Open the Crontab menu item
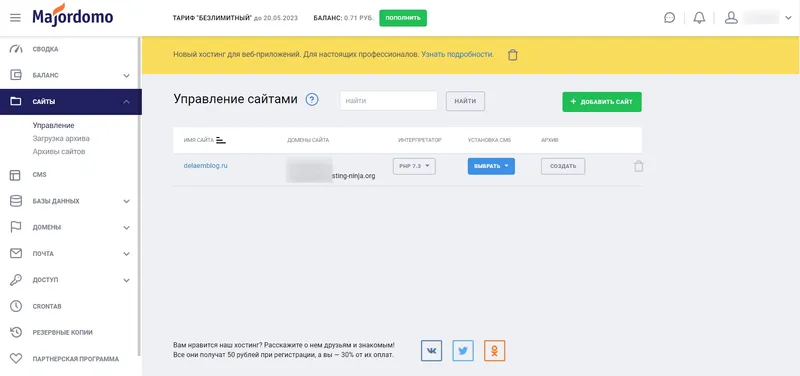 pos(47,306)
